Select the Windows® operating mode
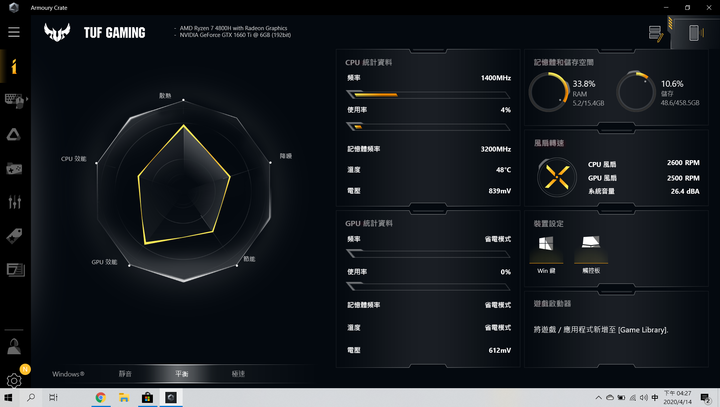This screenshot has width=720, height=407. 68,374
